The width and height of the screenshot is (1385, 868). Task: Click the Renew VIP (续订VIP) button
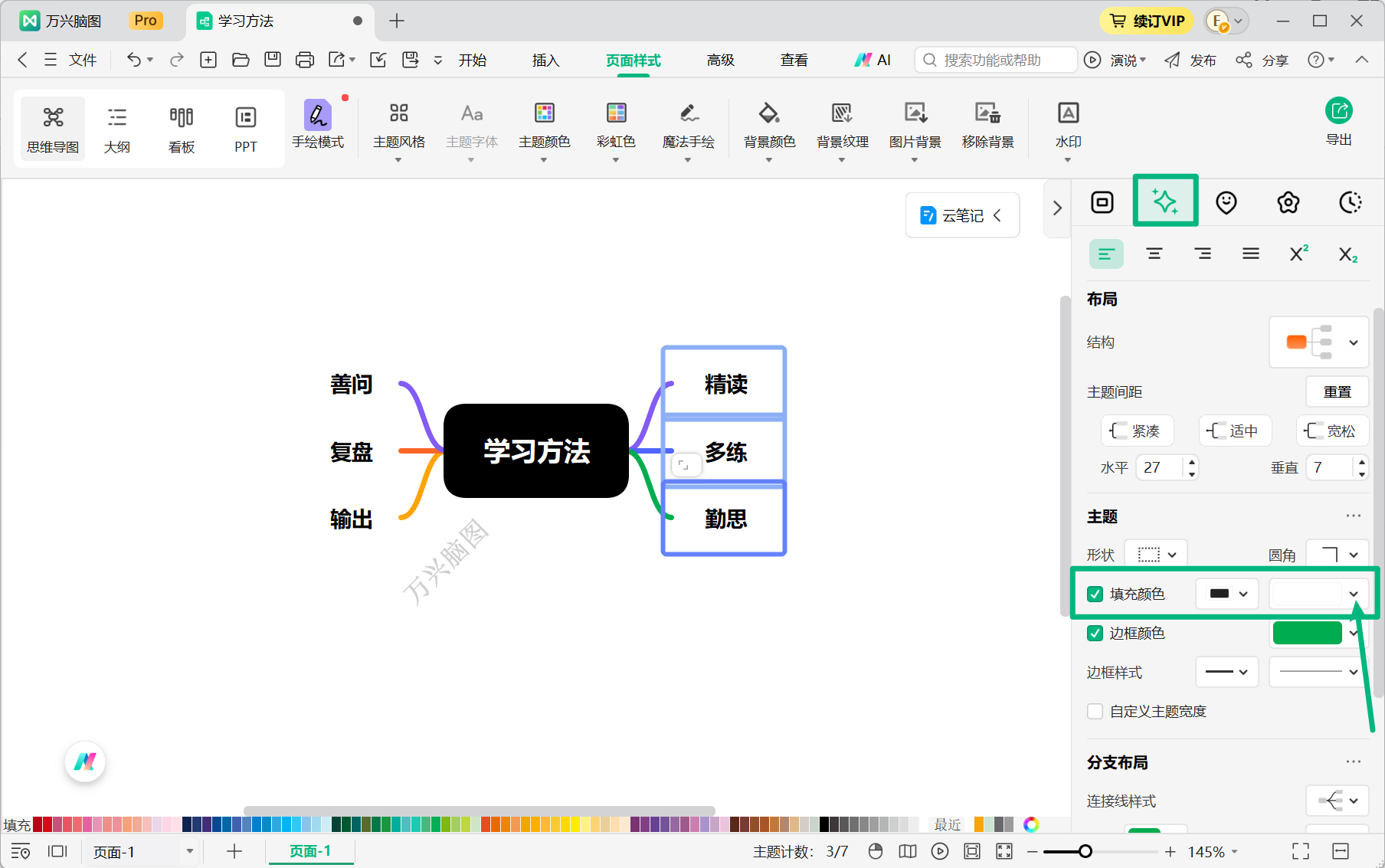click(x=1147, y=21)
